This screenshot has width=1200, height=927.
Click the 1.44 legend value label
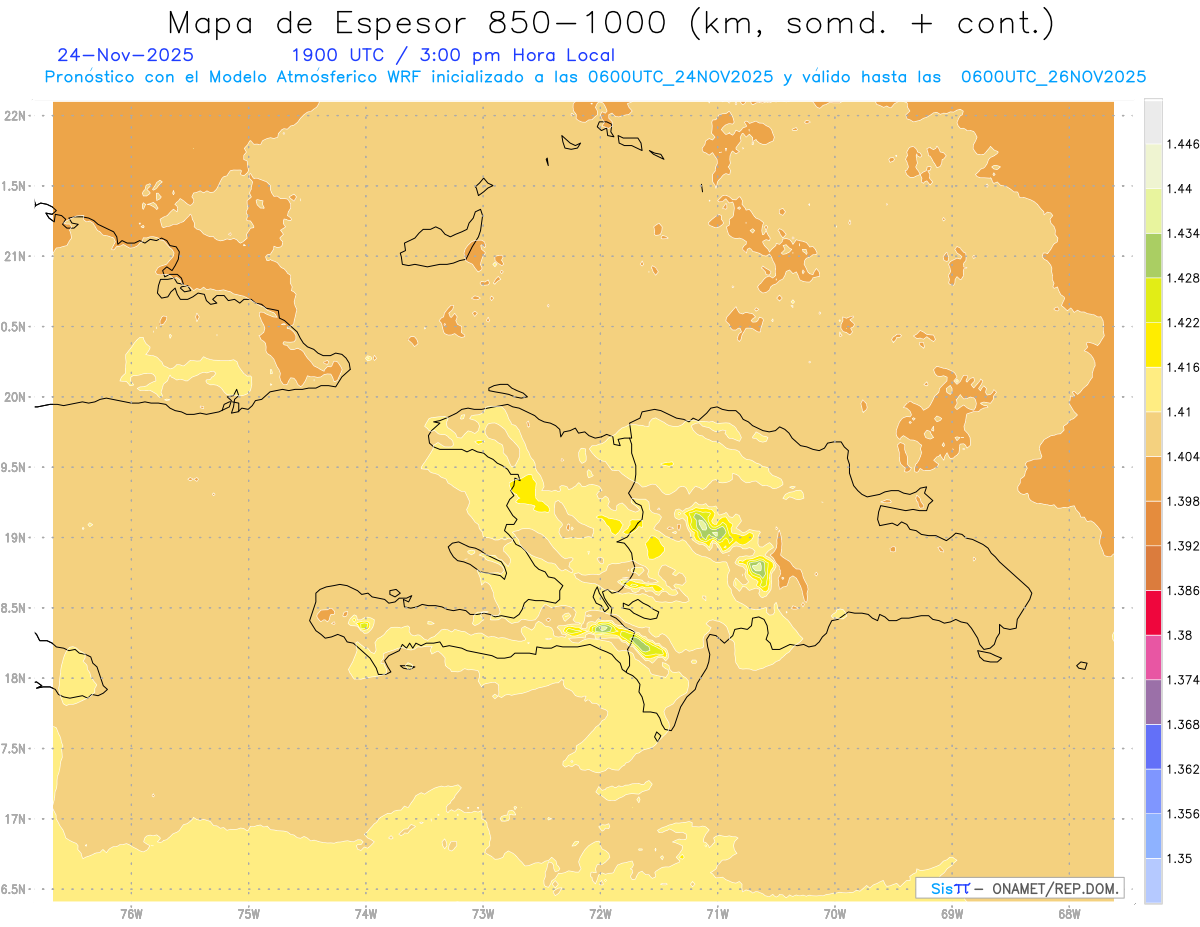tap(1178, 188)
